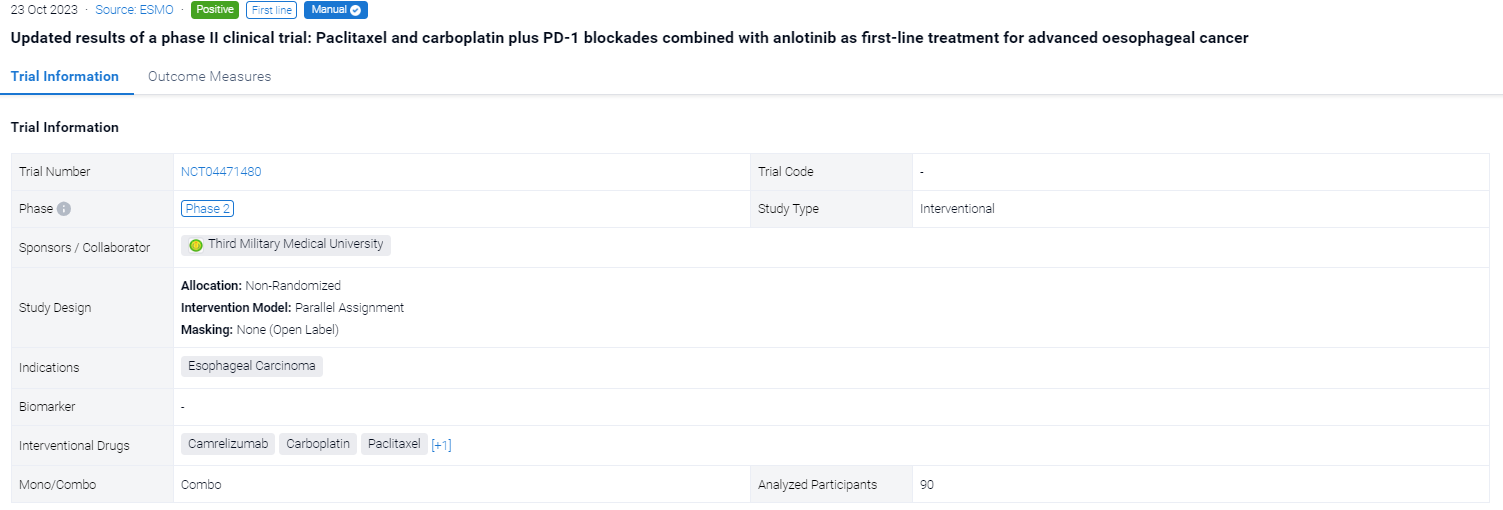Click the 23 Oct 2023 date

click(x=44, y=10)
